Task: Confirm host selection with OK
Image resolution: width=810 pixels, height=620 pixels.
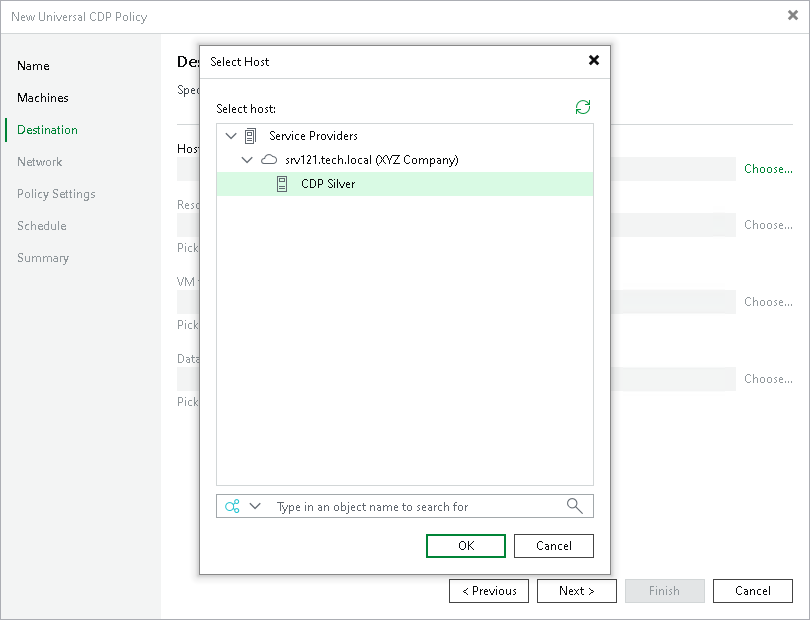Action: click(x=465, y=545)
